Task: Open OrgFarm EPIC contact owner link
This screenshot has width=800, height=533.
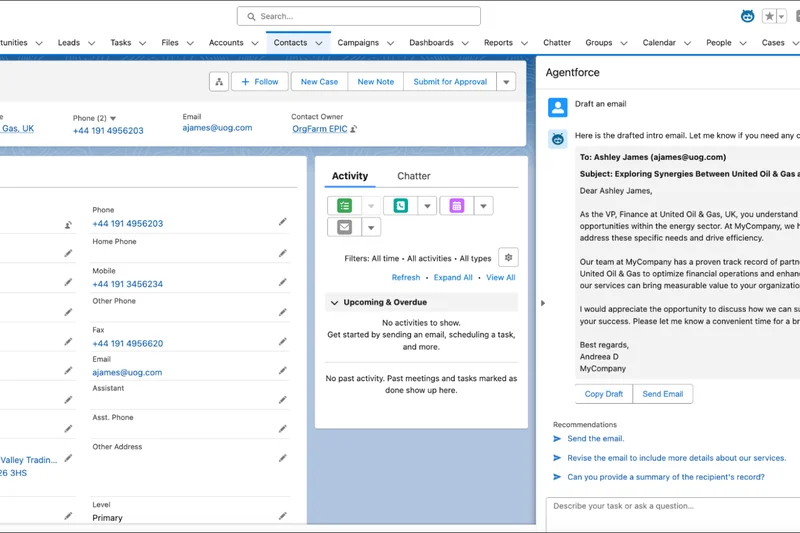Action: tap(320, 129)
